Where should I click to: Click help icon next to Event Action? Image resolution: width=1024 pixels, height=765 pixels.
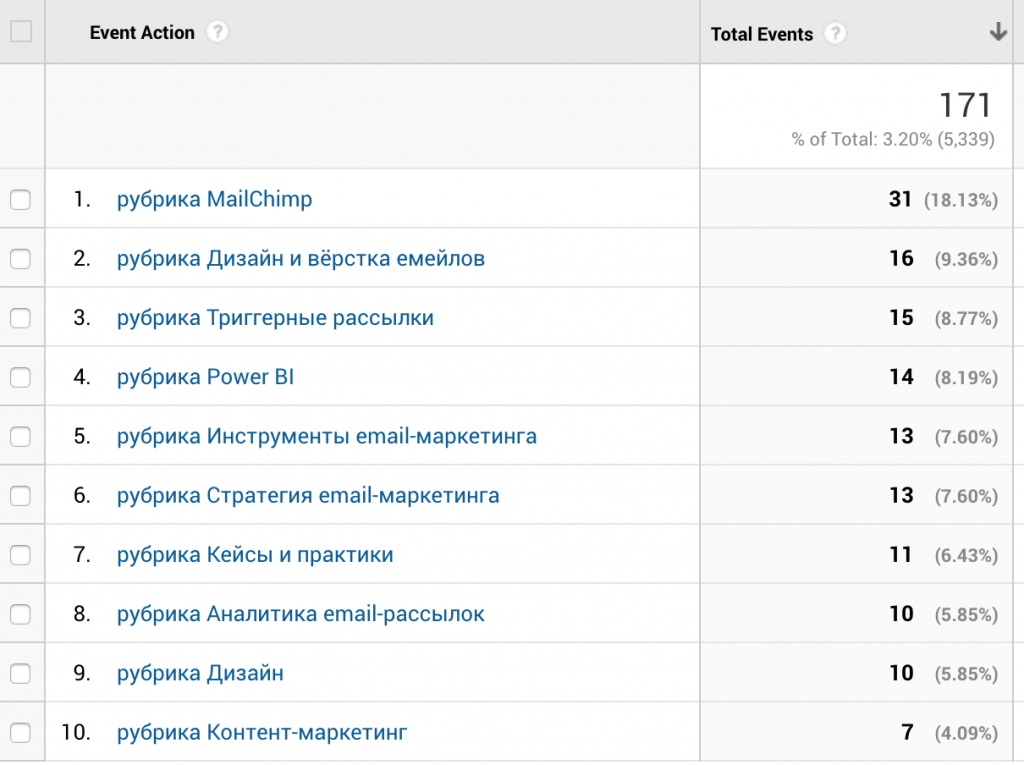tap(217, 32)
